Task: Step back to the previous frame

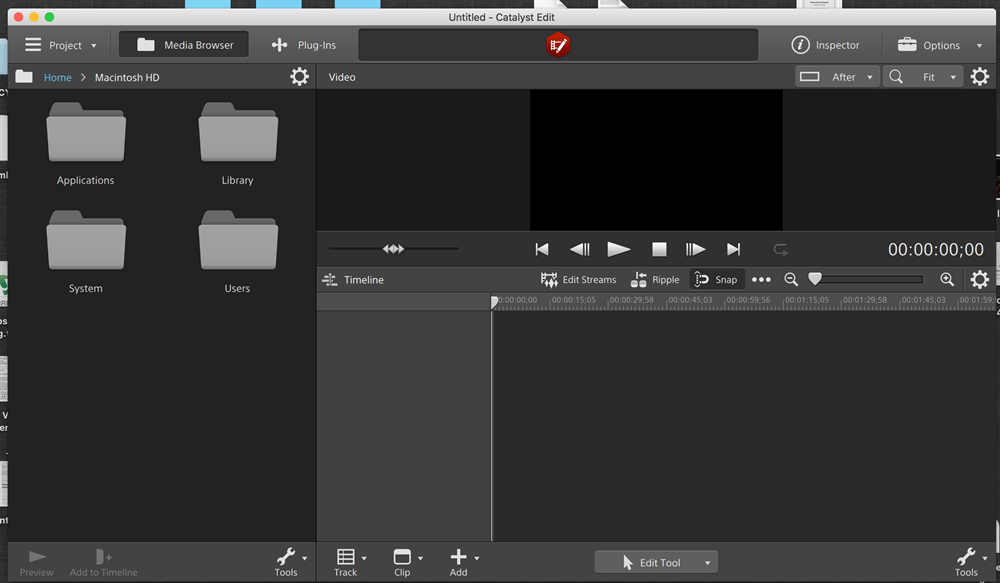Action: [x=580, y=249]
